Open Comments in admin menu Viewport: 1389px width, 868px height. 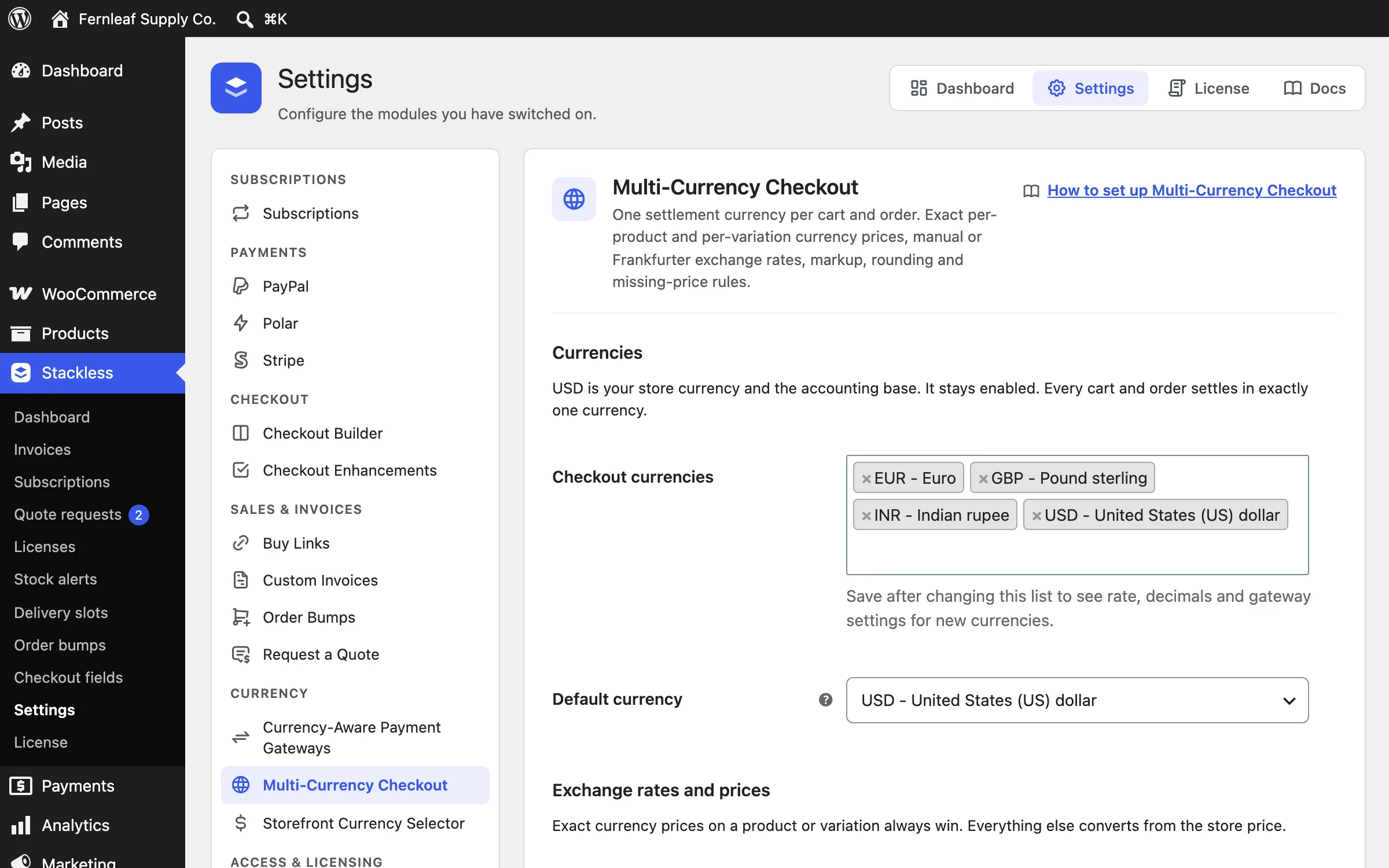(x=93, y=242)
